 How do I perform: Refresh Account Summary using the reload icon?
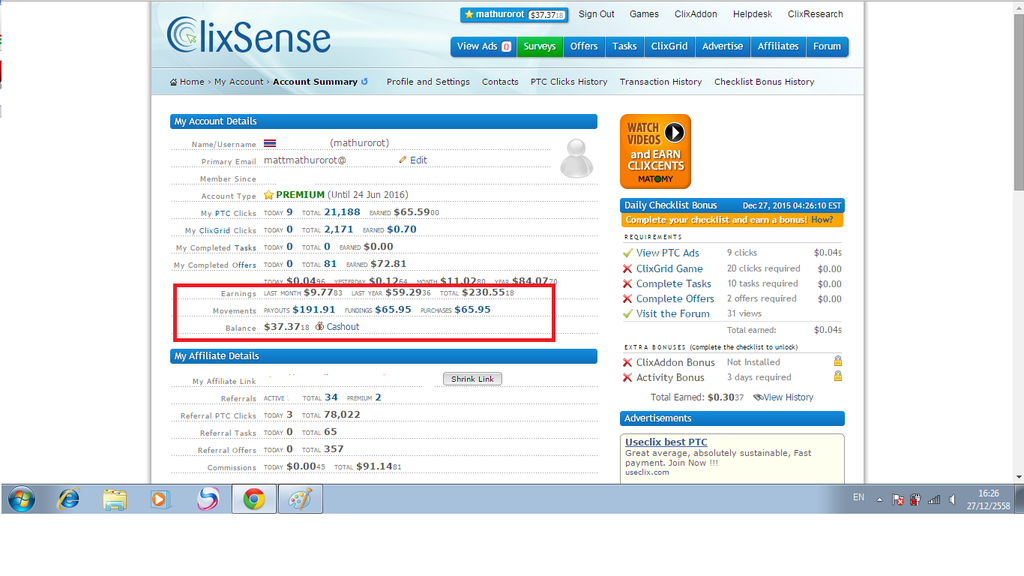coord(364,82)
